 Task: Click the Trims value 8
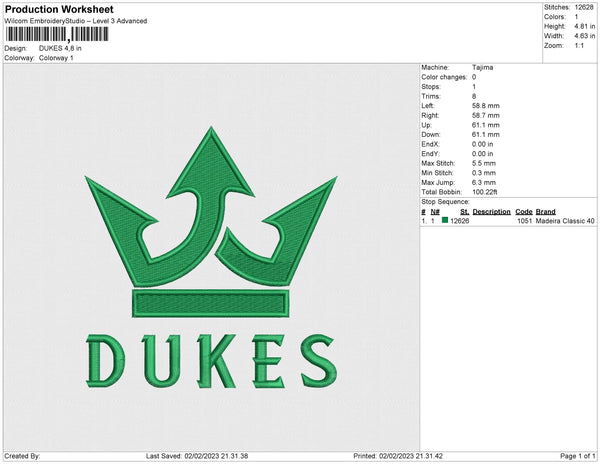pos(474,96)
